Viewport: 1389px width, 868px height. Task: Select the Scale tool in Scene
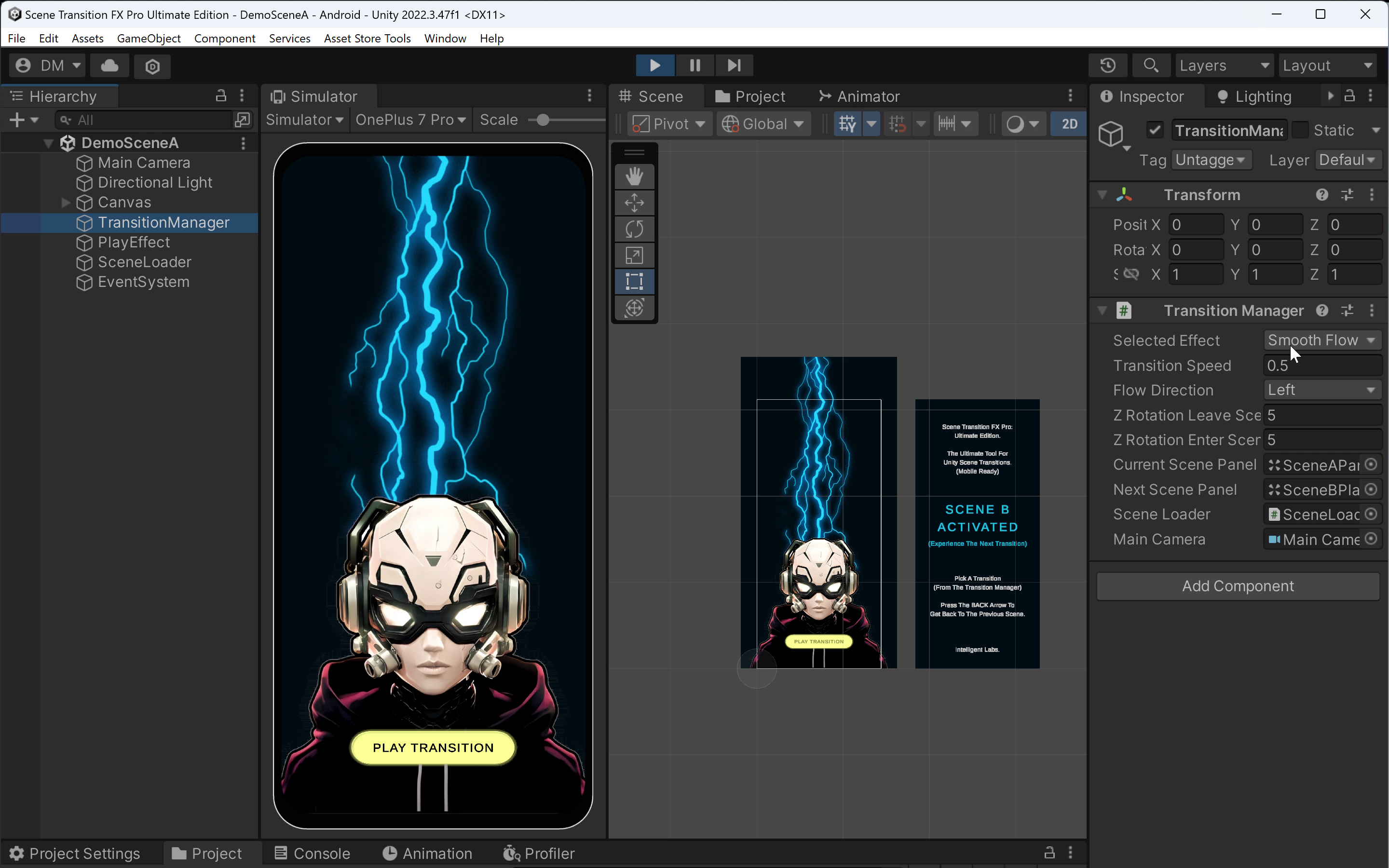coord(634,256)
